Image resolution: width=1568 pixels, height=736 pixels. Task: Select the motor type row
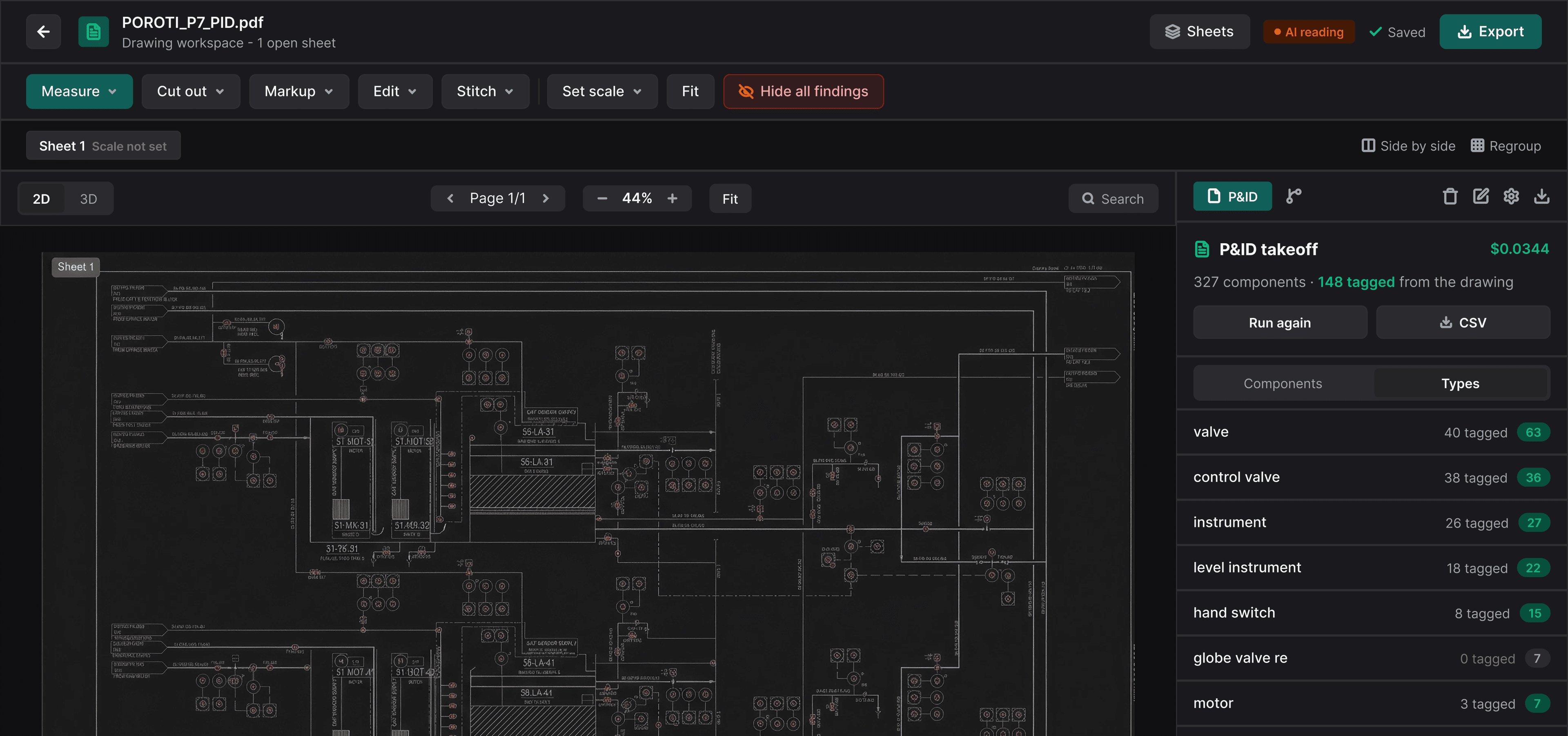pyautogui.click(x=1372, y=704)
